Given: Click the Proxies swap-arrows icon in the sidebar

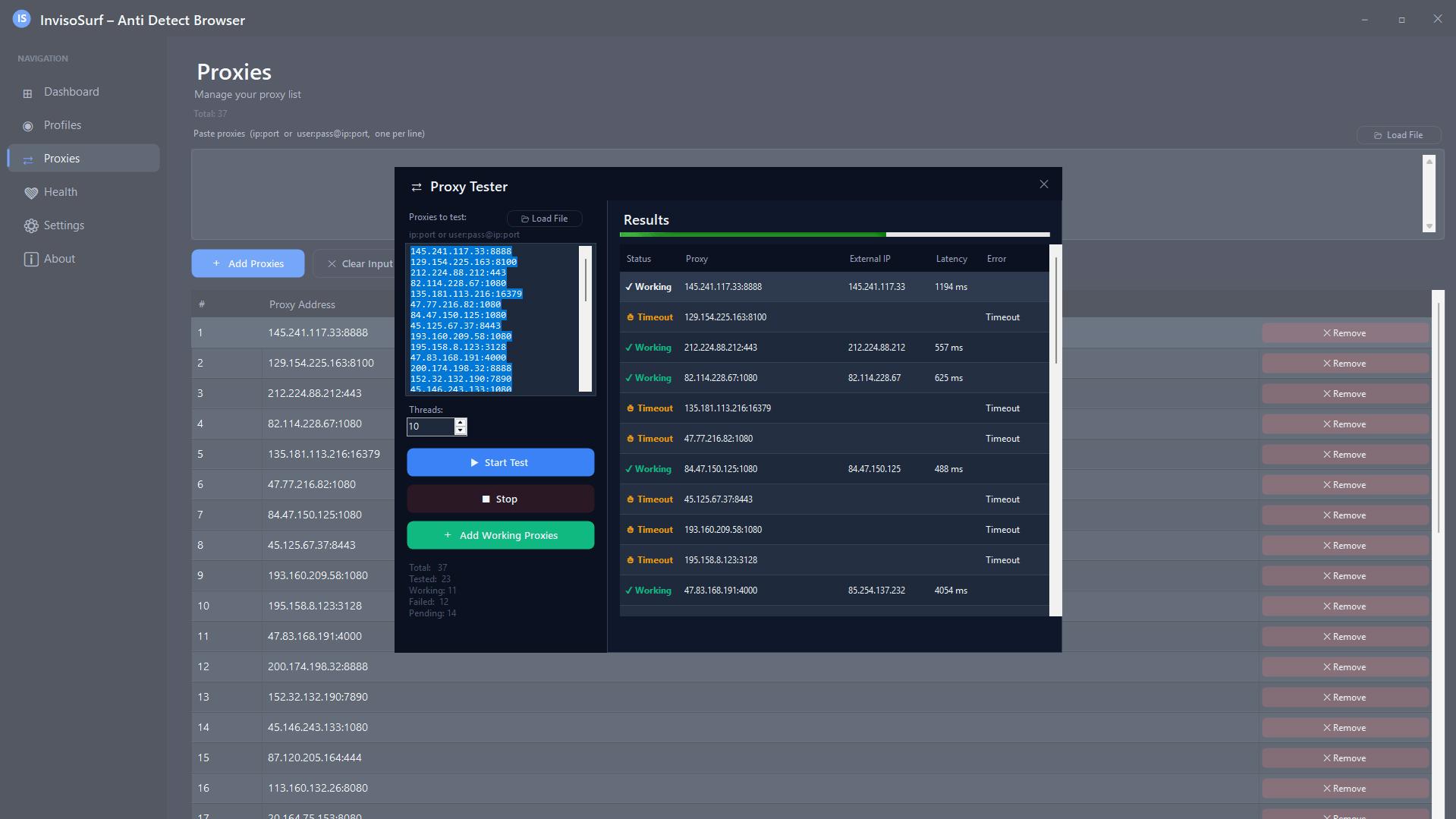Looking at the screenshot, I should click(28, 159).
